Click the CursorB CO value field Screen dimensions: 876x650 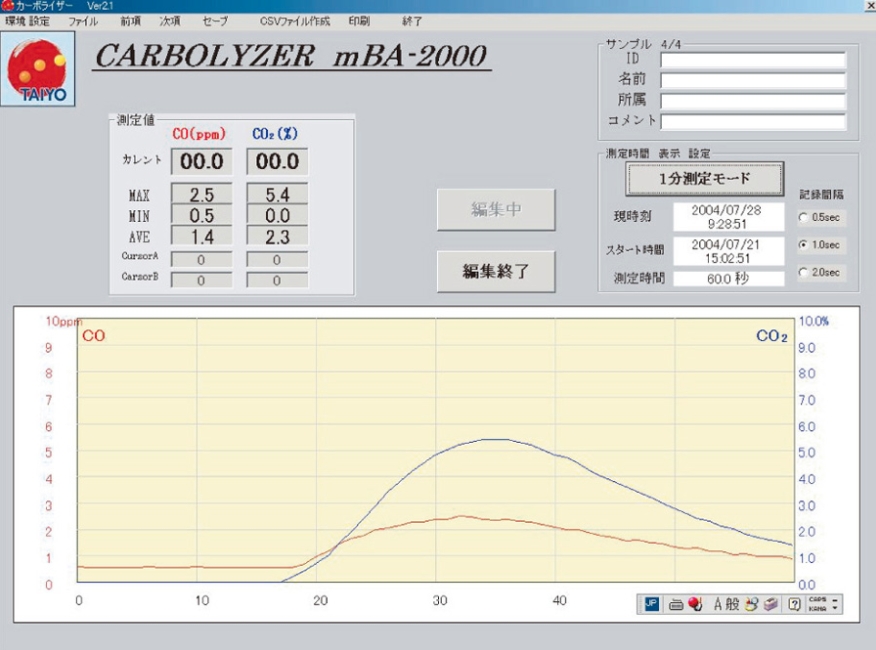click(201, 280)
